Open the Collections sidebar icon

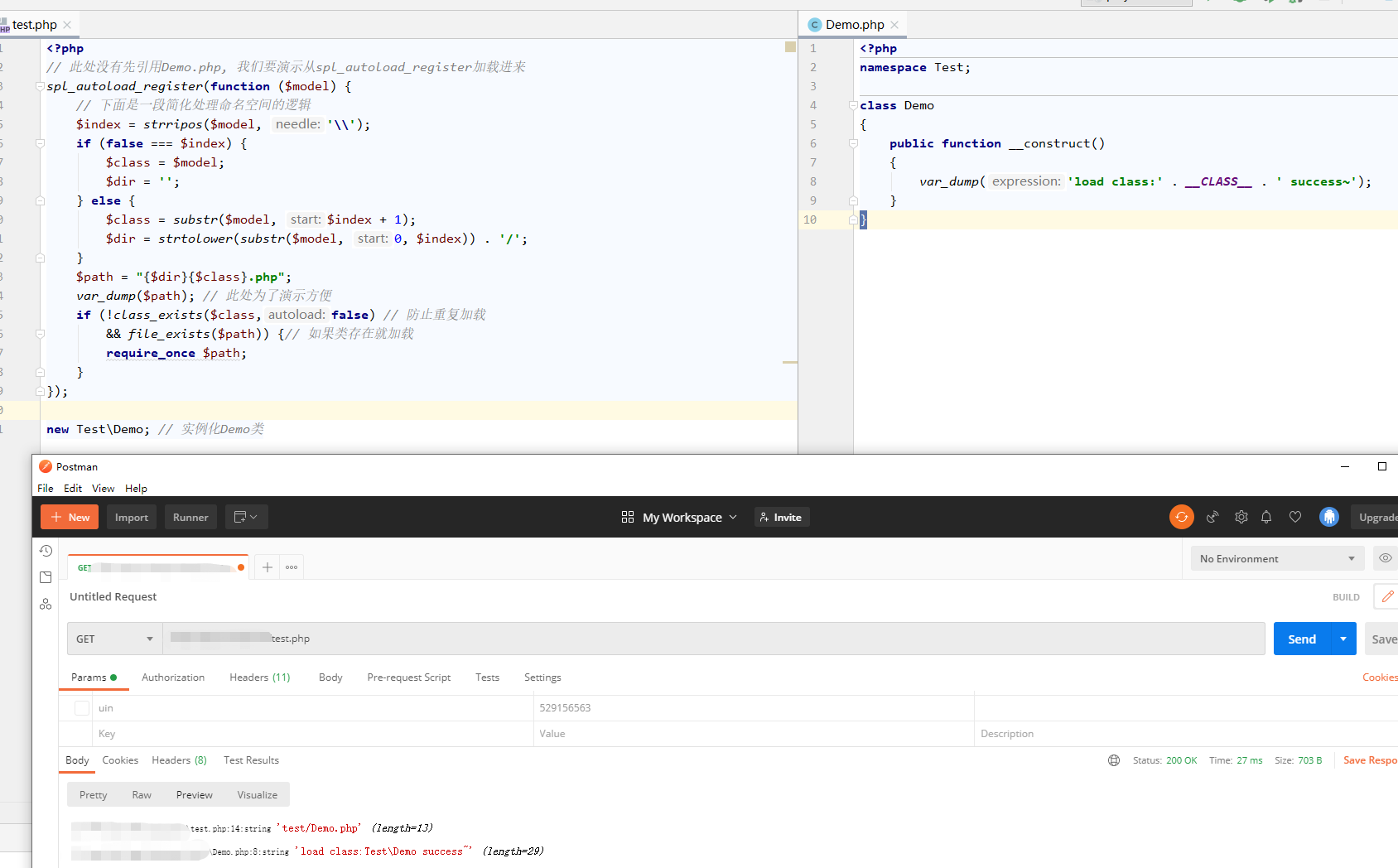coord(46,577)
